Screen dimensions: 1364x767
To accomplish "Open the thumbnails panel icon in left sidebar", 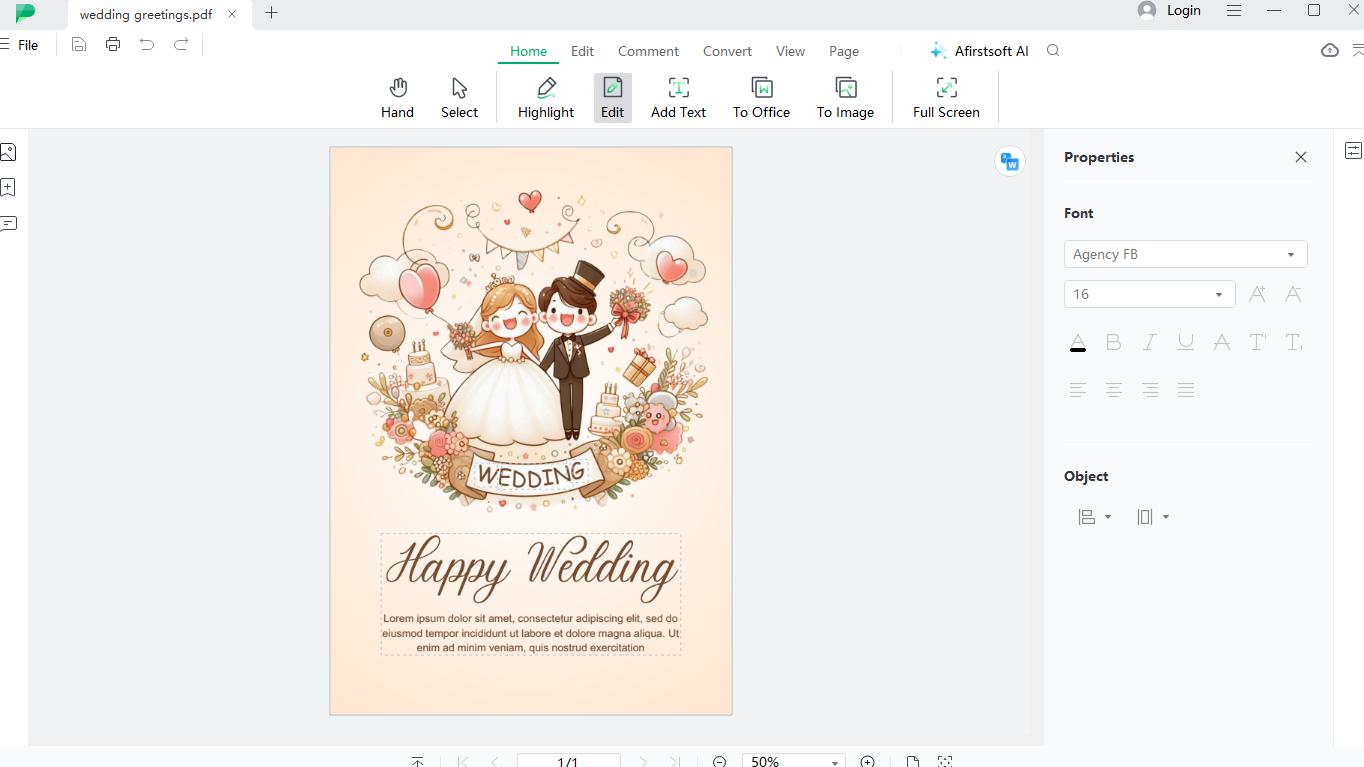I will [x=8, y=152].
